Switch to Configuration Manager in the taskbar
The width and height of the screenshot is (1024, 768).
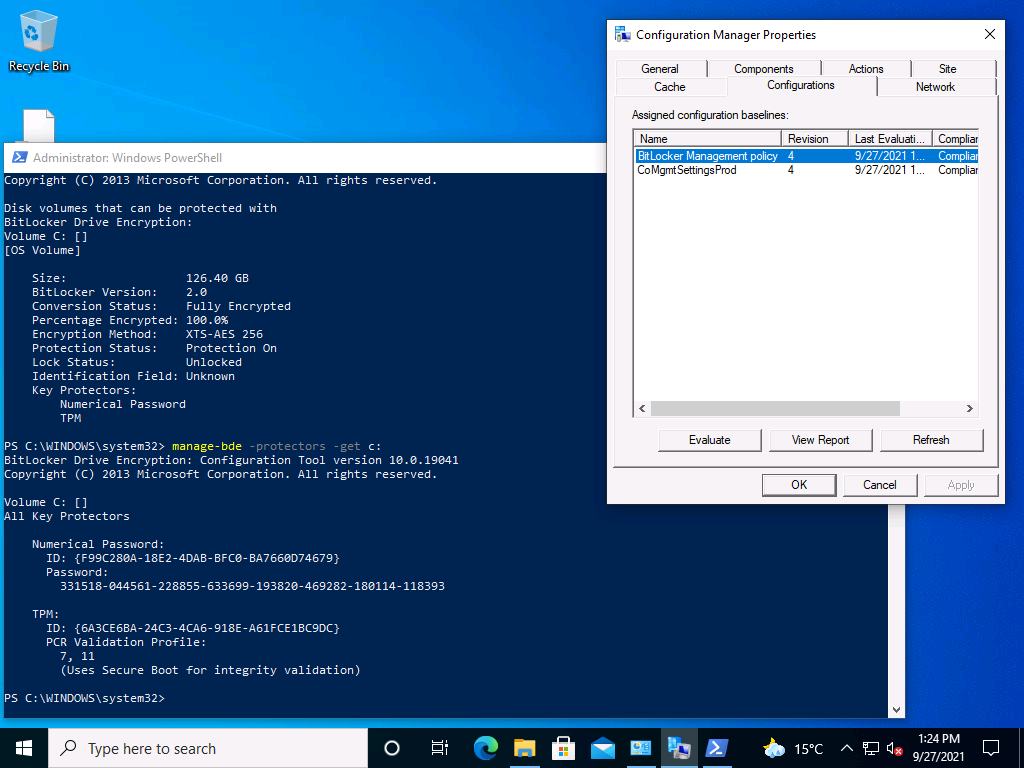[x=679, y=748]
